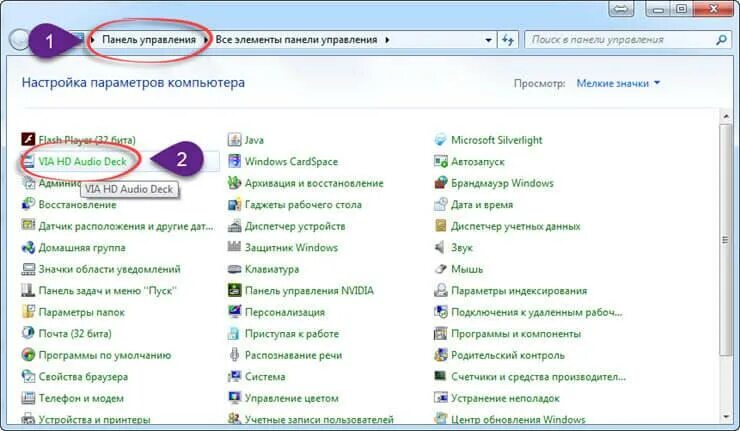This screenshot has height=431, width=740.
Task: Click the Windows CardSpace icon
Action: click(x=234, y=161)
